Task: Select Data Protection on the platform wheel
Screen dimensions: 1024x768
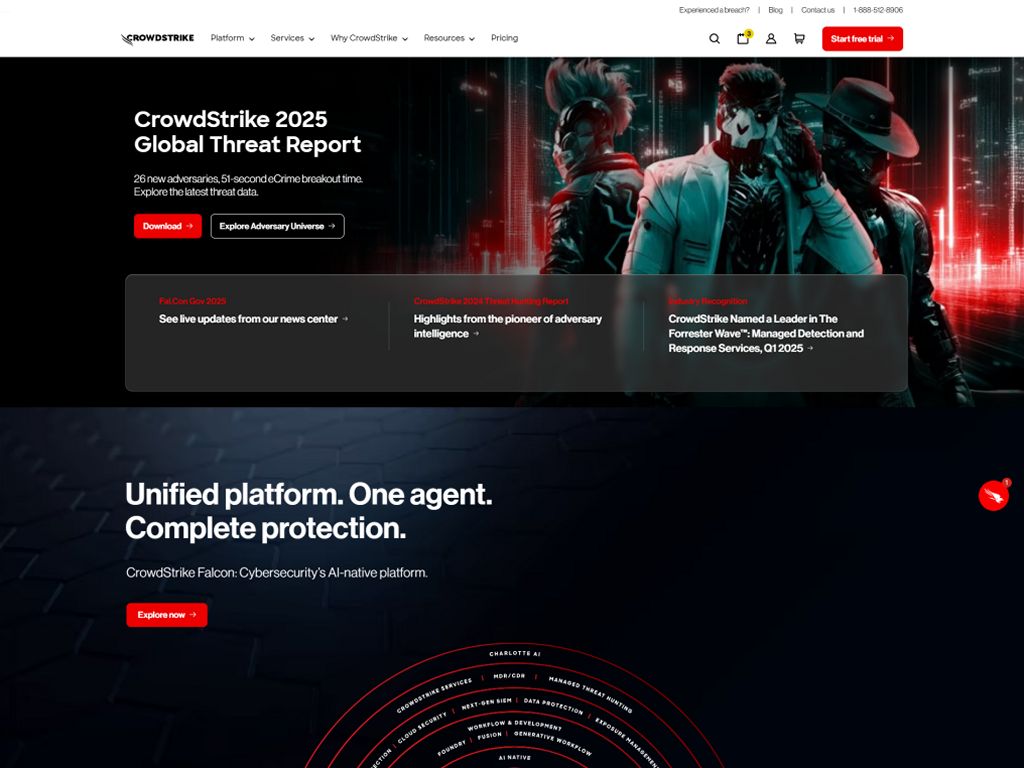Action: [x=553, y=705]
